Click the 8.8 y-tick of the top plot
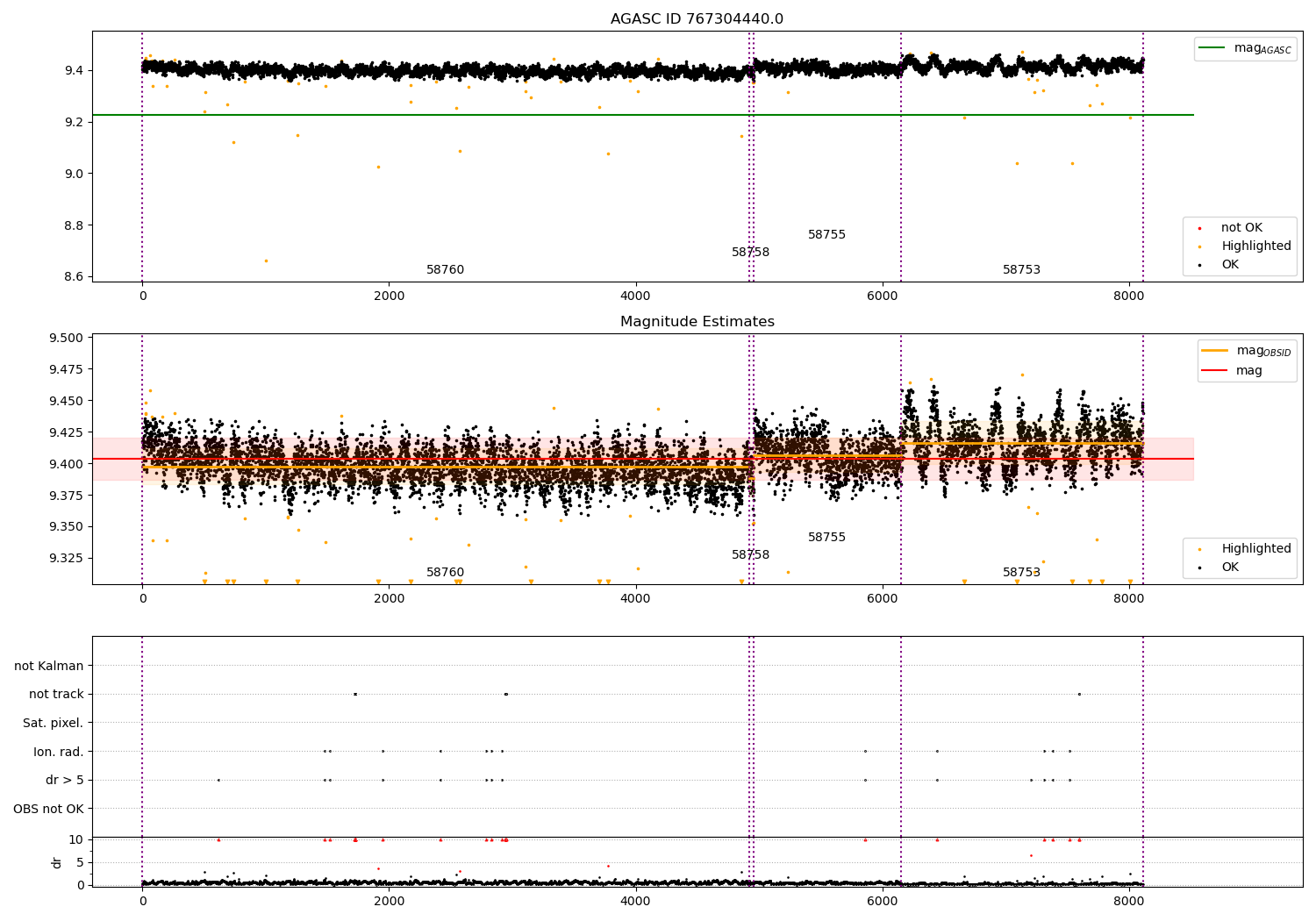Viewport: 1316px width, 921px height. click(x=72, y=225)
